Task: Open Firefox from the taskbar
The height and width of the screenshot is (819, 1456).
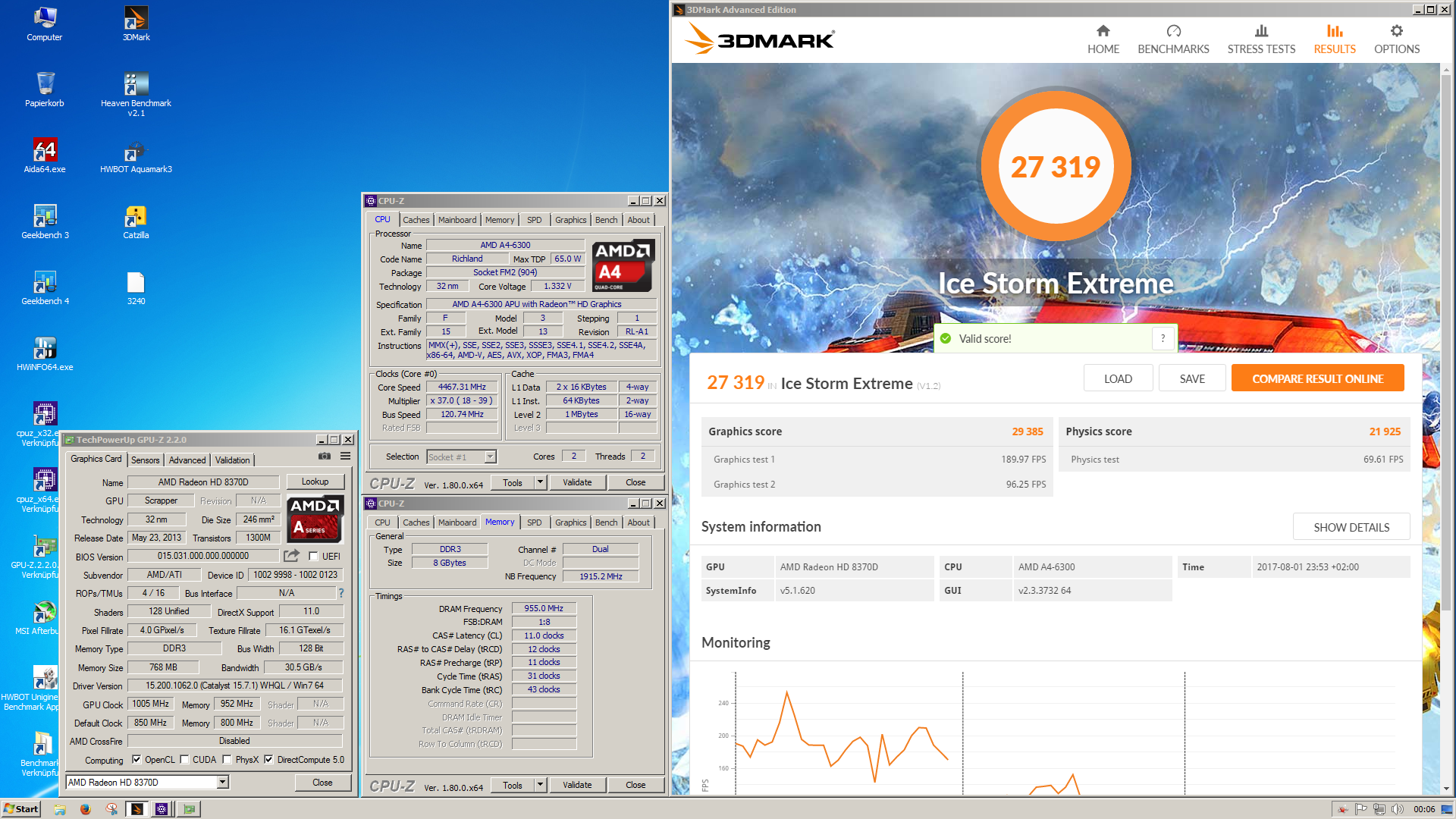Action: click(85, 809)
